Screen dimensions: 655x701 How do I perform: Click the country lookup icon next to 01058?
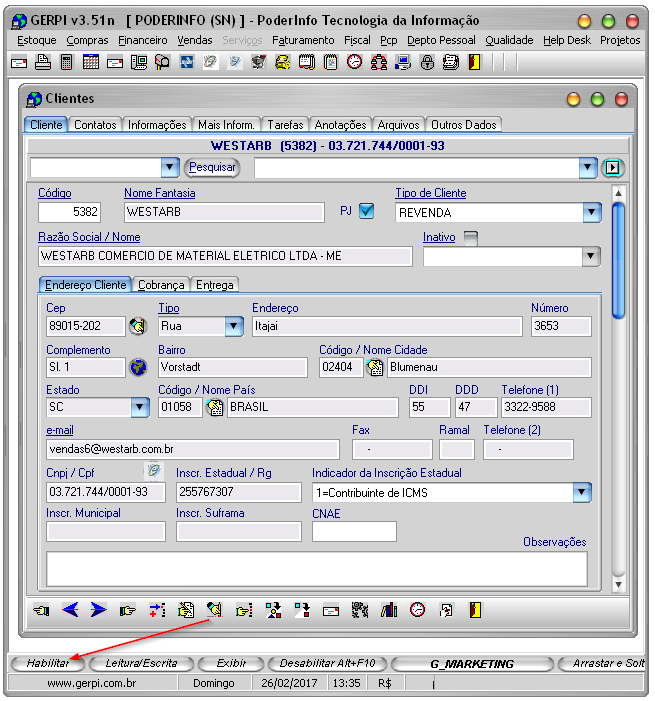click(215, 407)
